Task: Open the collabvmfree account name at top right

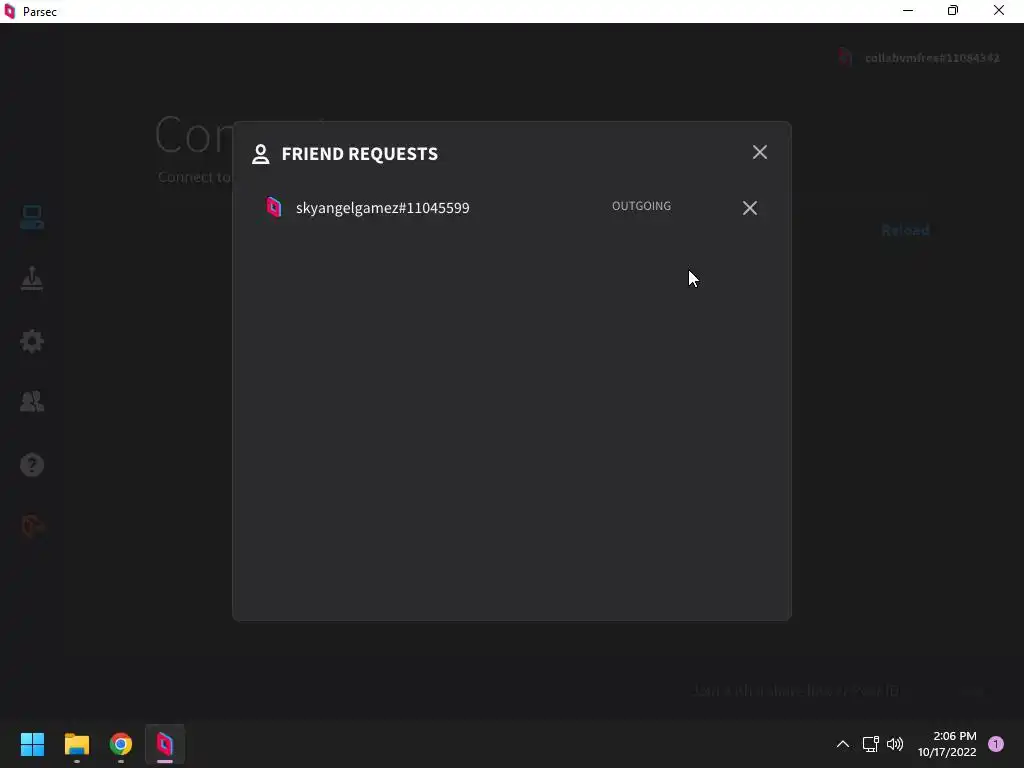Action: (x=932, y=58)
